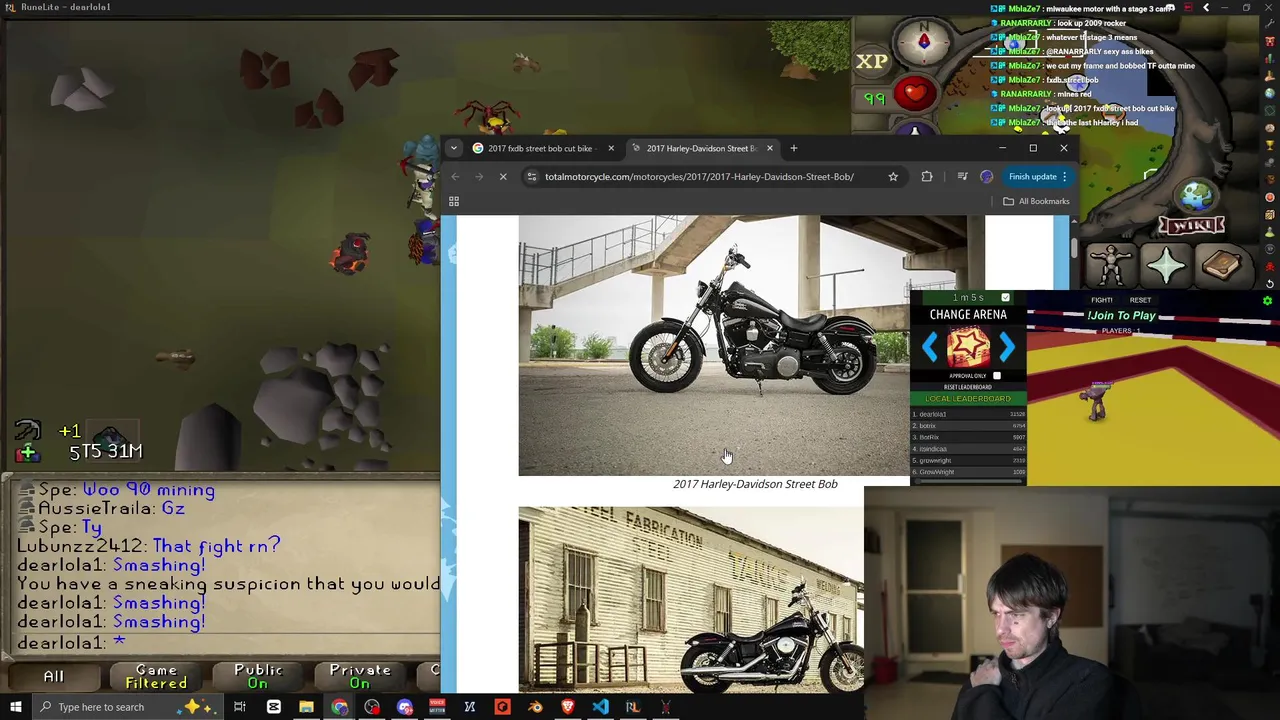
Task: Open Task View on the taskbar
Action: point(240,707)
